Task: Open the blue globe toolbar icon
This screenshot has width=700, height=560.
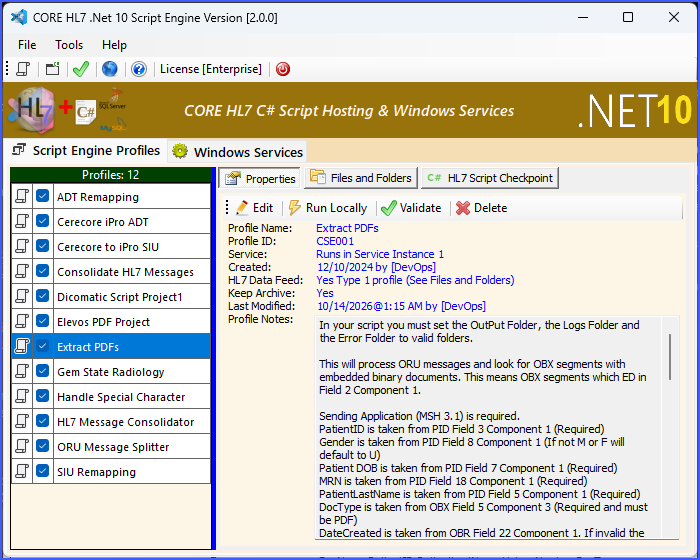Action: pos(110,69)
